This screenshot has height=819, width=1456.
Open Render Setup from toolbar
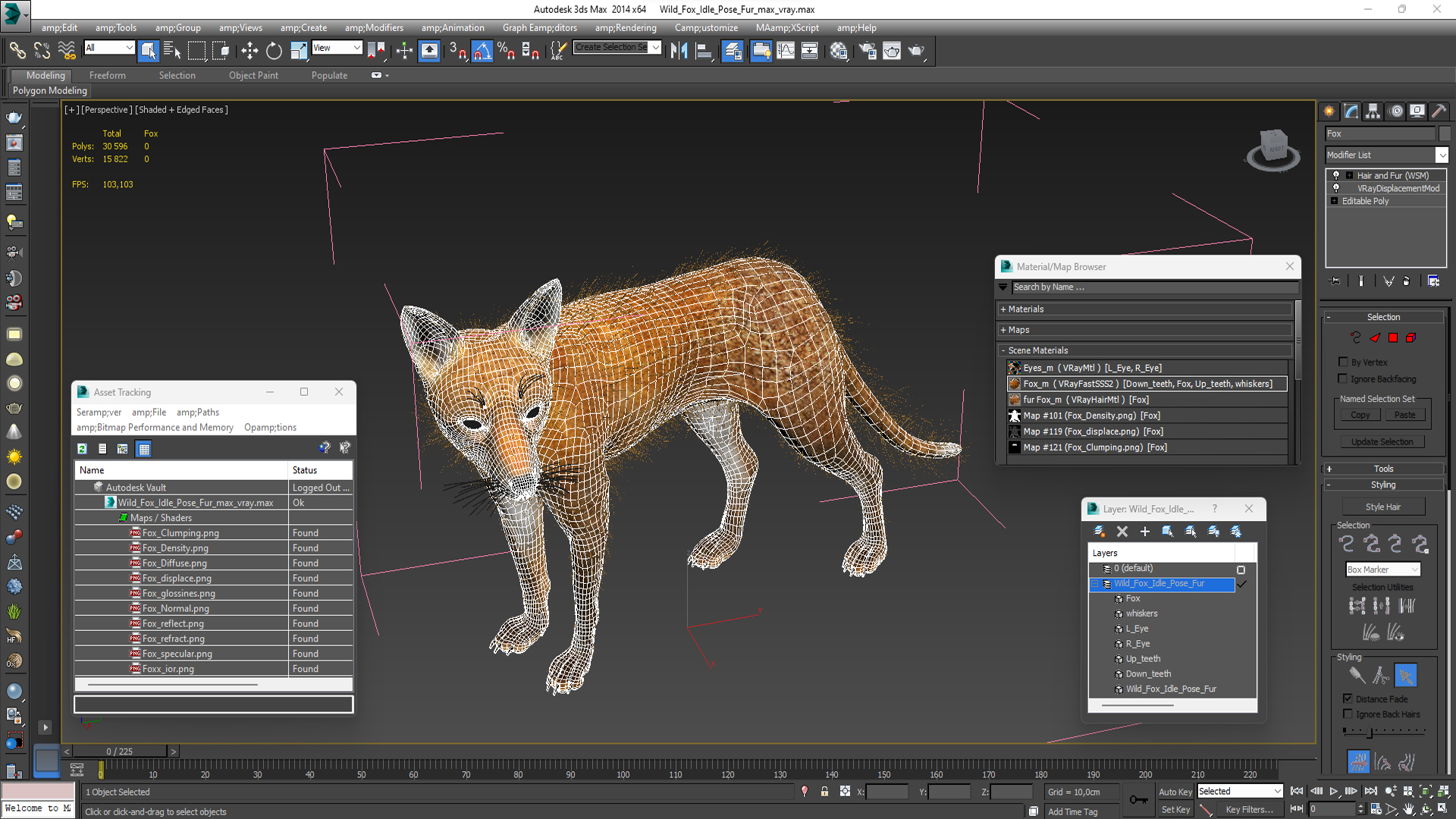pos(868,51)
